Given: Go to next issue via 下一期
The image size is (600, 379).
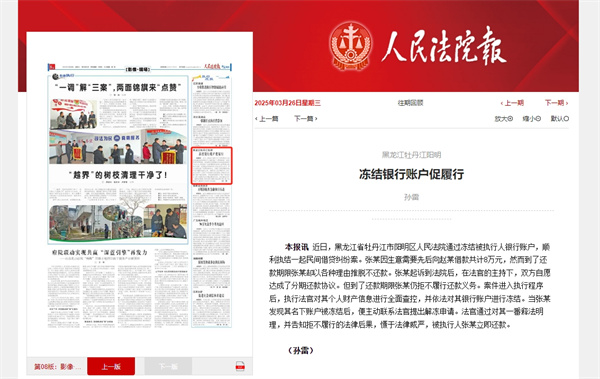Looking at the screenshot, I should (x=556, y=103).
